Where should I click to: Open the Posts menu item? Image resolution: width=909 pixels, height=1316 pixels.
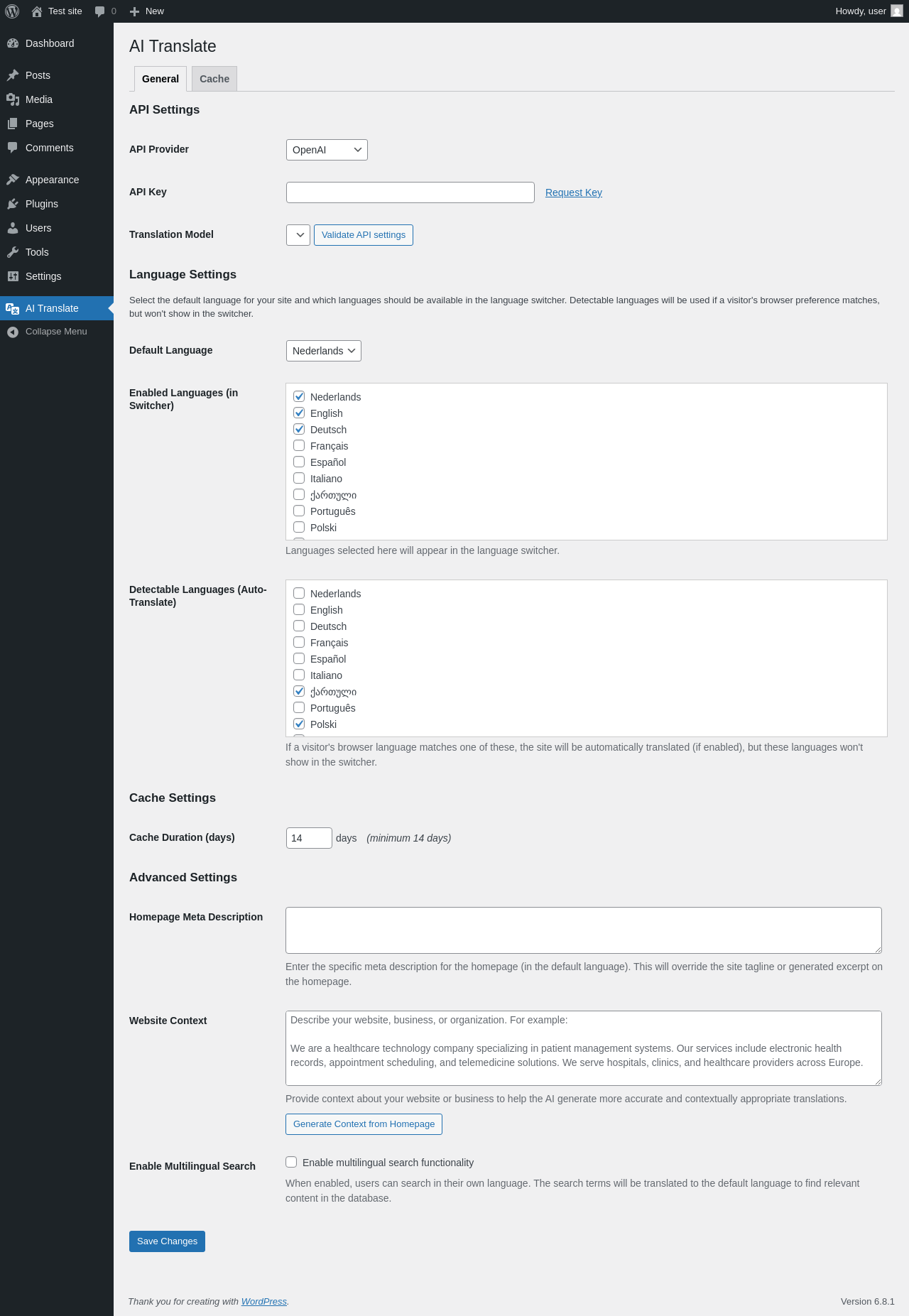pos(57,75)
